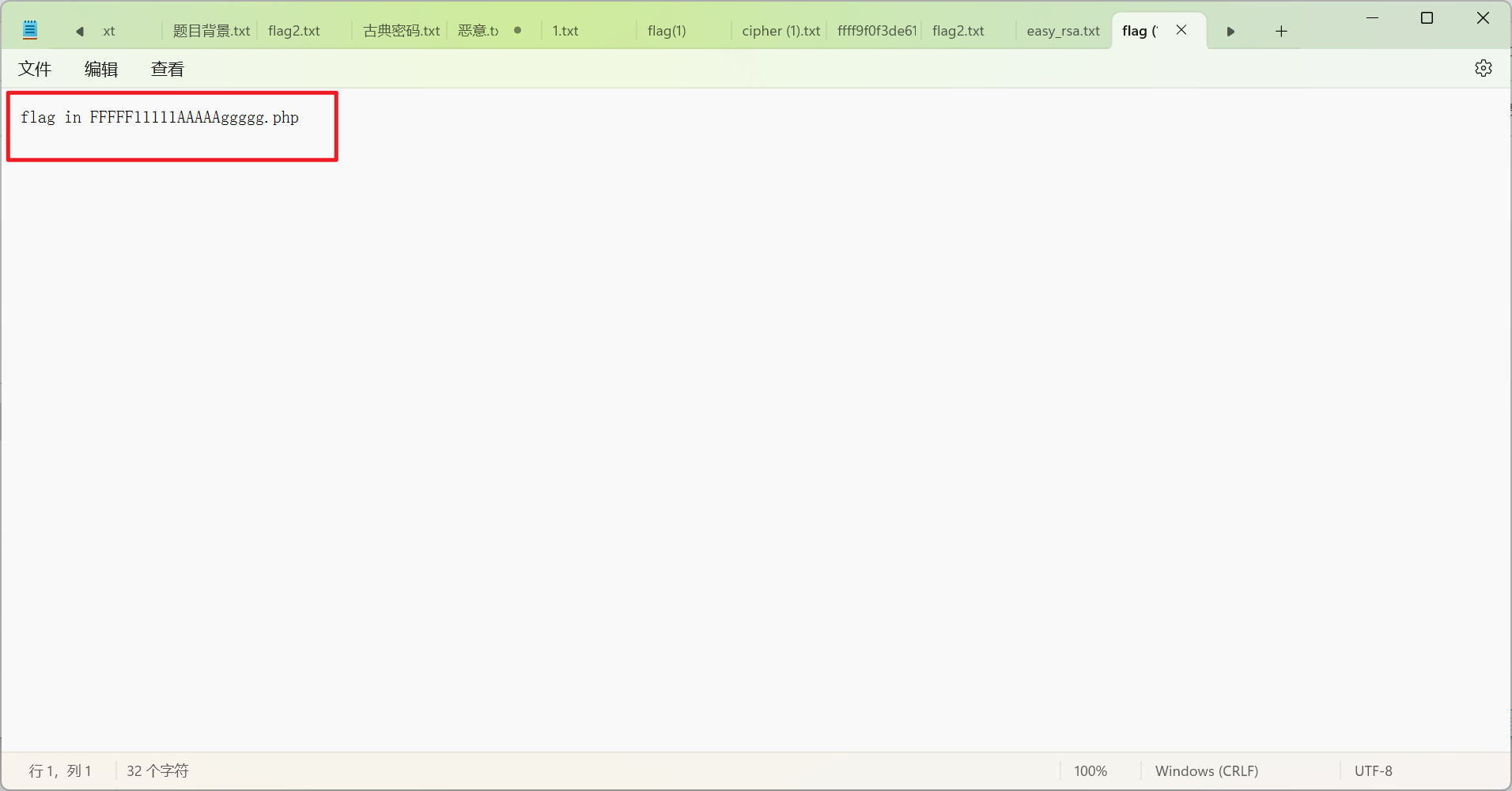Switch to the 题目背景.txt tab
This screenshot has width=1512, height=791.
tap(210, 31)
